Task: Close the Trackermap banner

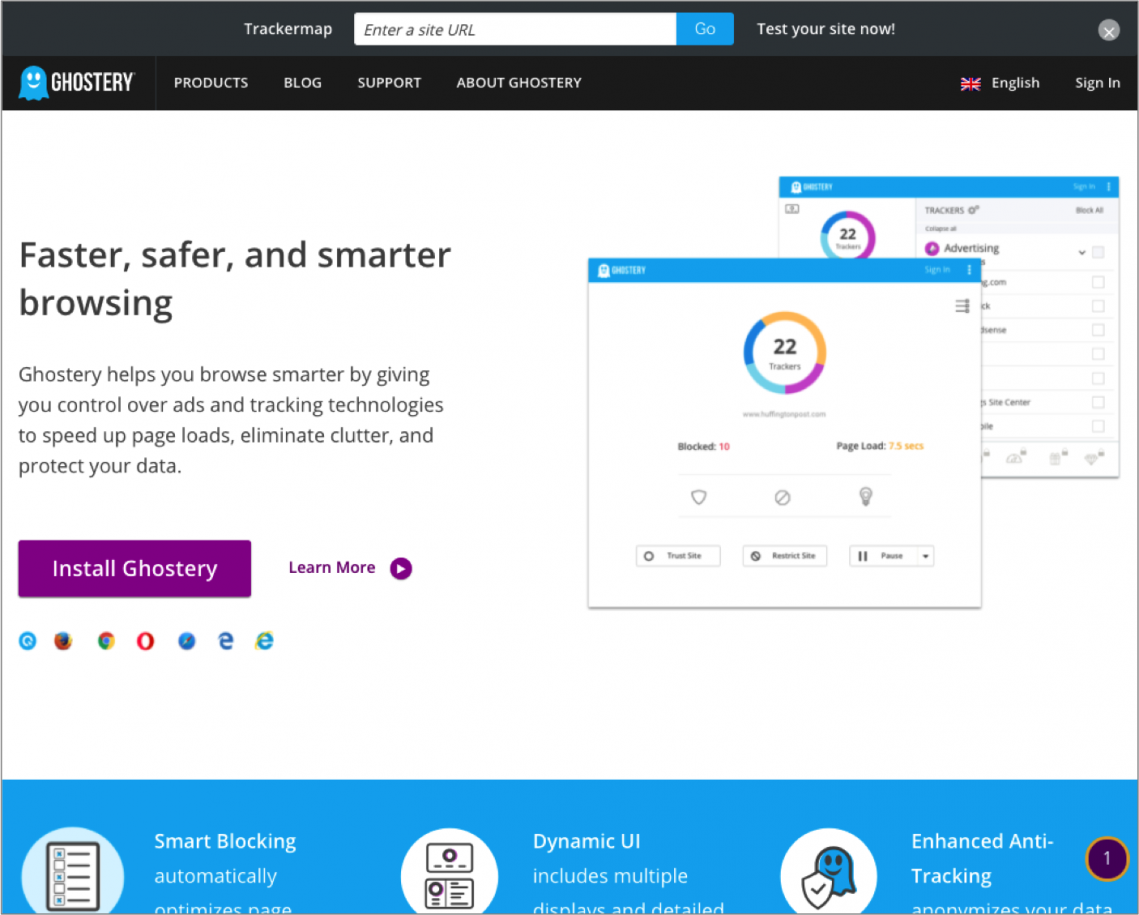Action: coord(1109,31)
